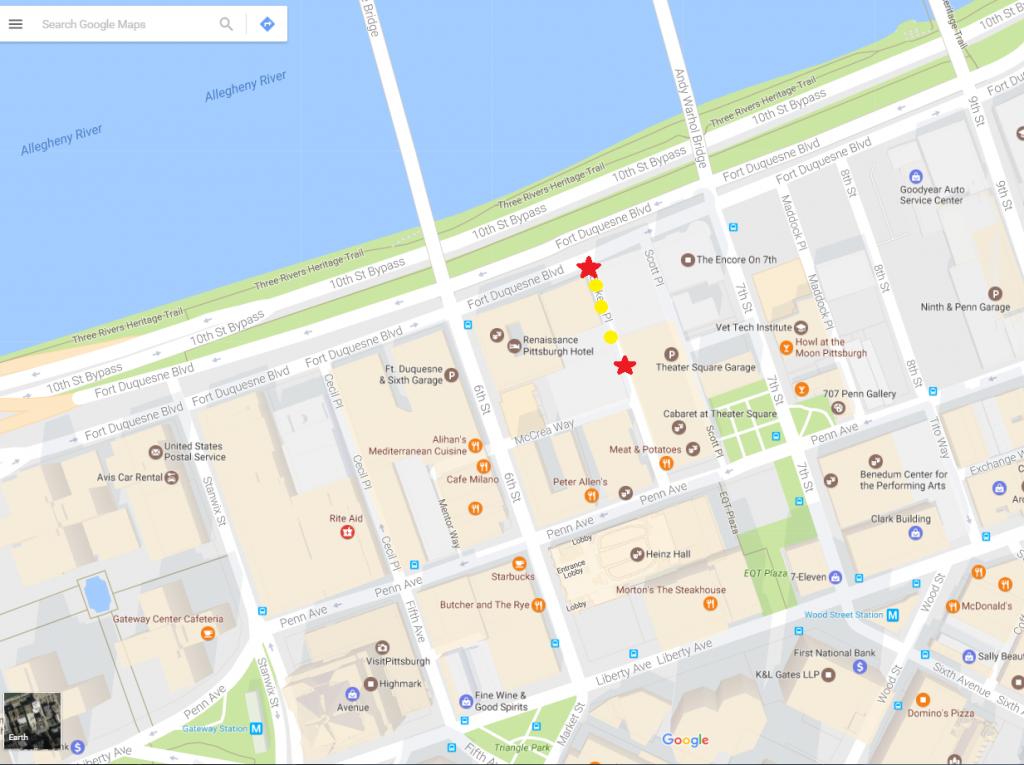Select the Howl at the Moon Pittsburgh marker
1024x765 pixels.
(786, 347)
